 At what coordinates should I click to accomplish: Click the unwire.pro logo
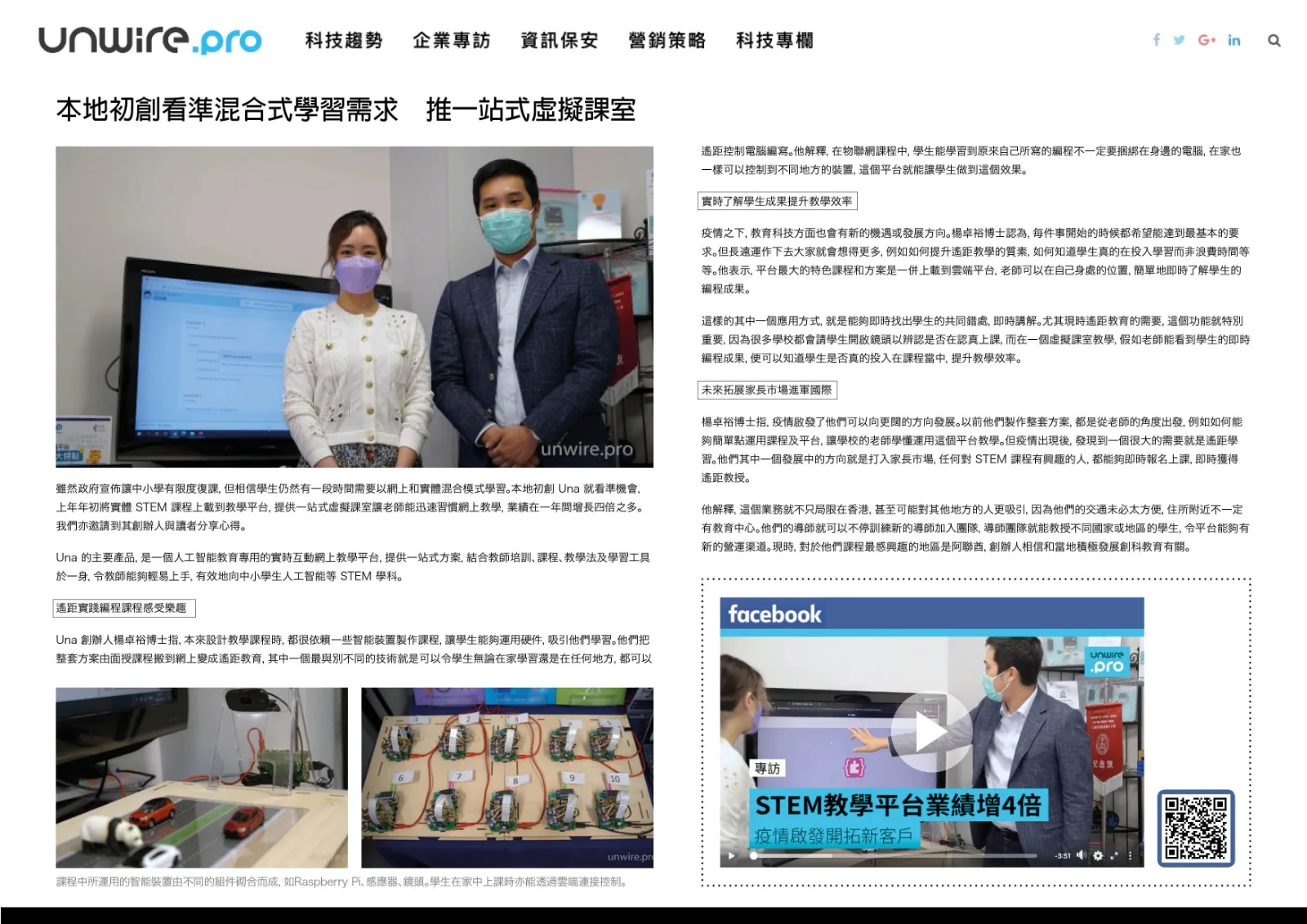[x=150, y=40]
